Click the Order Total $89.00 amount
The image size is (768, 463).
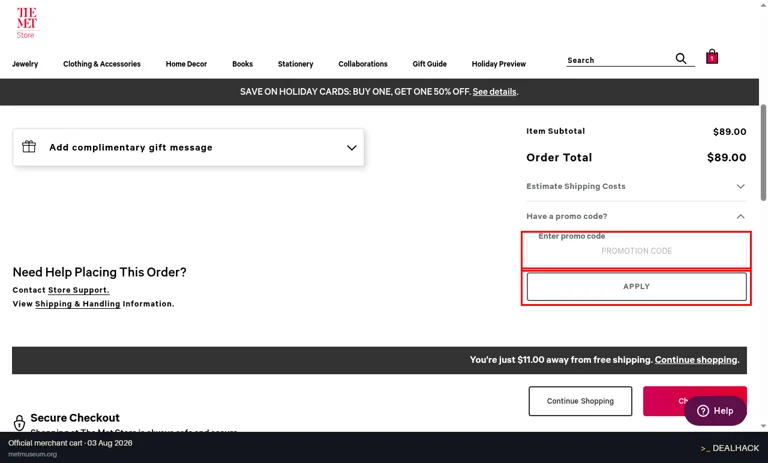pyautogui.click(x=726, y=157)
